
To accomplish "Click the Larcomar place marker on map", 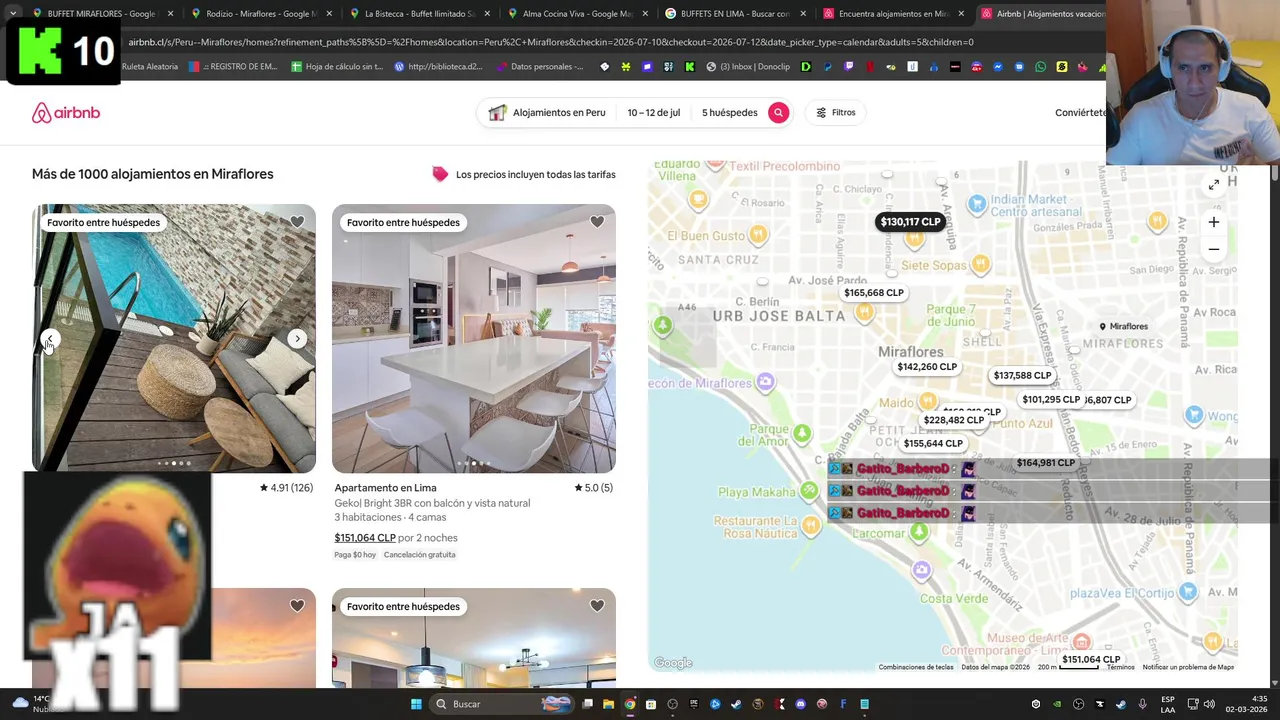I will pos(921,530).
